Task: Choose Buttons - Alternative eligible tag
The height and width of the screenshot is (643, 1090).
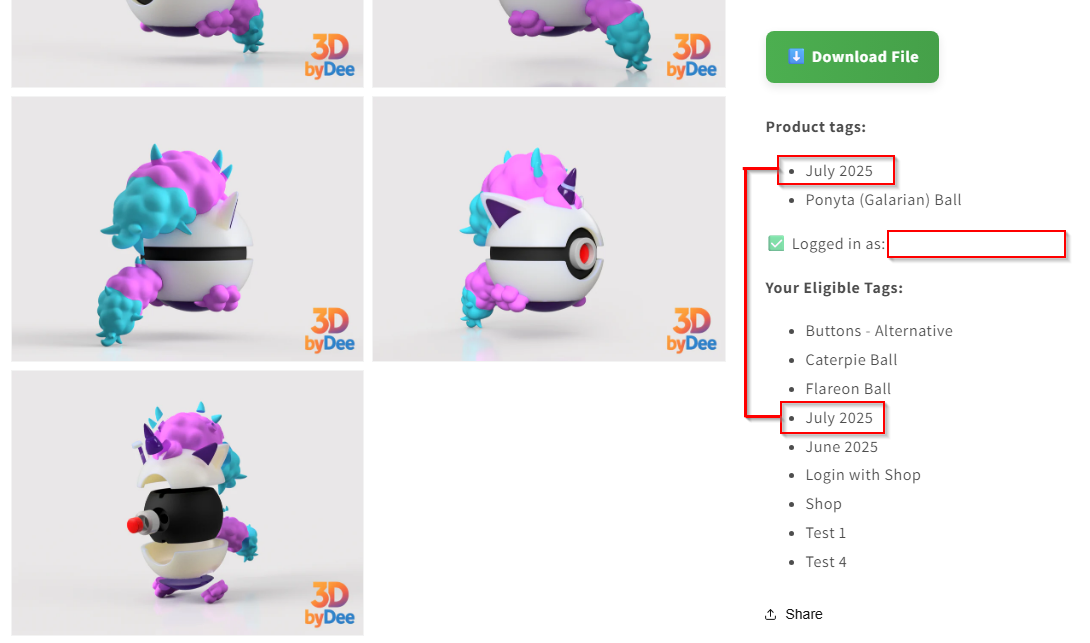Action: (879, 331)
